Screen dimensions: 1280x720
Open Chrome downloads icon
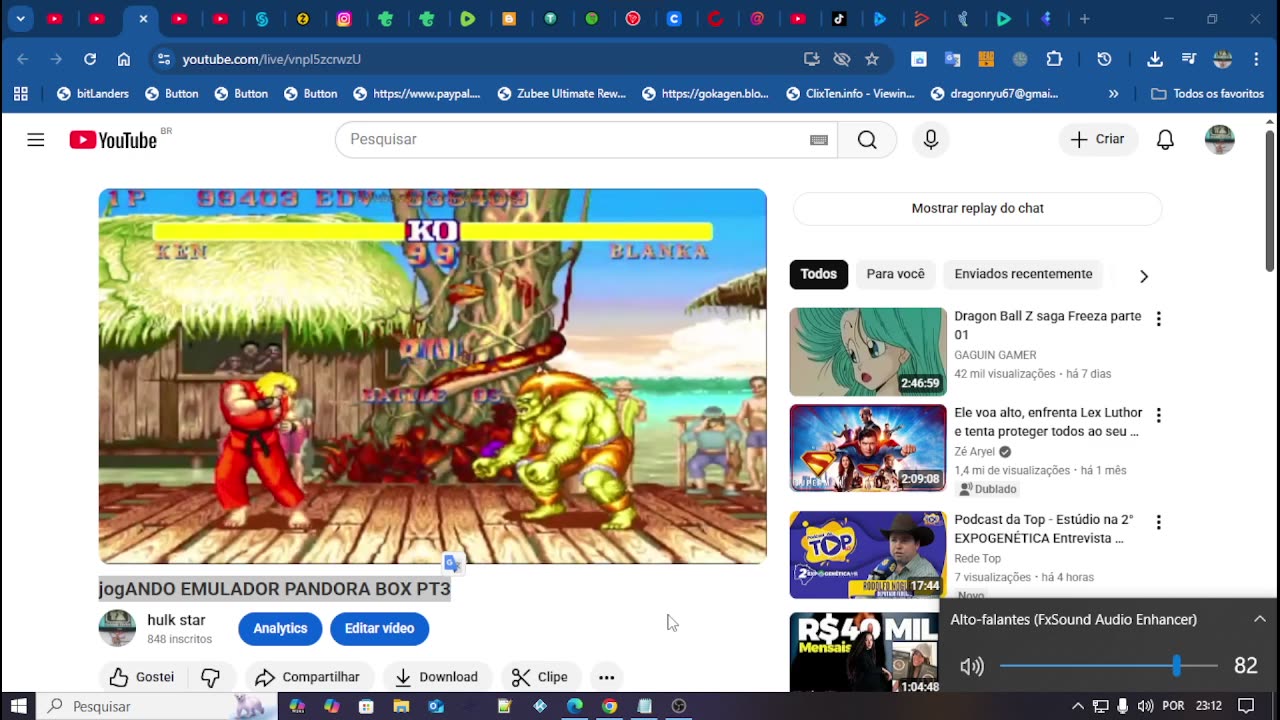pos(1155,59)
